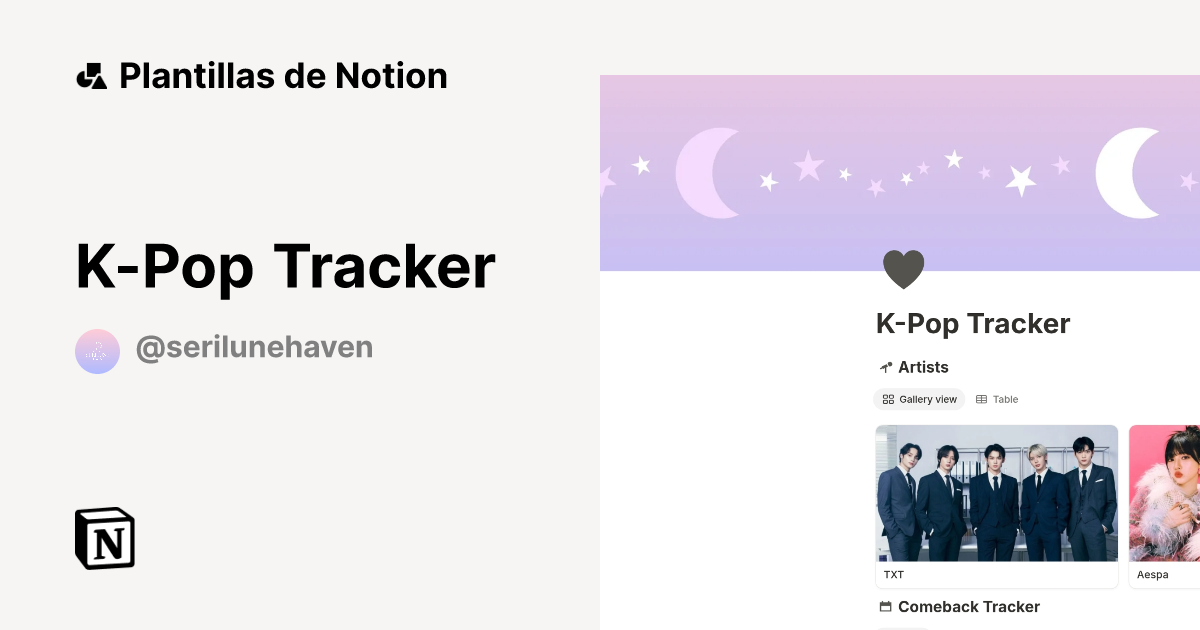Click the K-Pop Tracker page title in preview
Image resolution: width=1200 pixels, height=630 pixels.
tap(973, 324)
